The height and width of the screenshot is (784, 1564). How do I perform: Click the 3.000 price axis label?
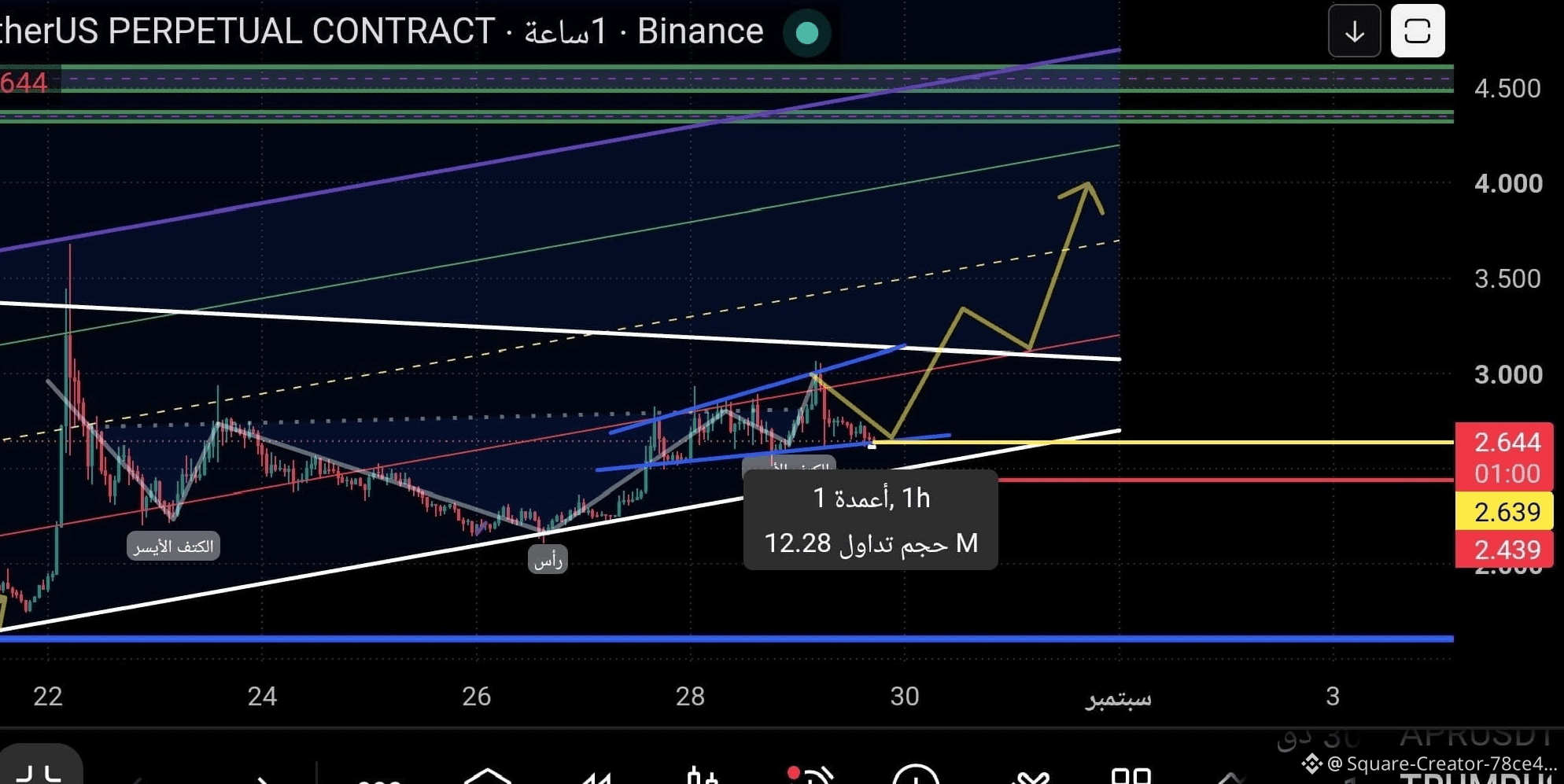1507,374
